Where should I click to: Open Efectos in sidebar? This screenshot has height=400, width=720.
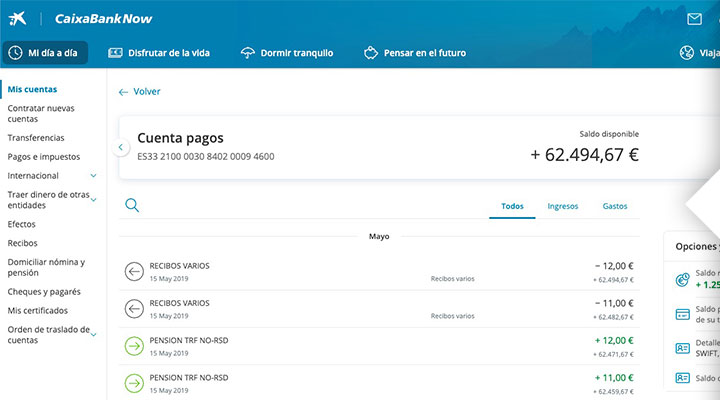tap(21, 224)
